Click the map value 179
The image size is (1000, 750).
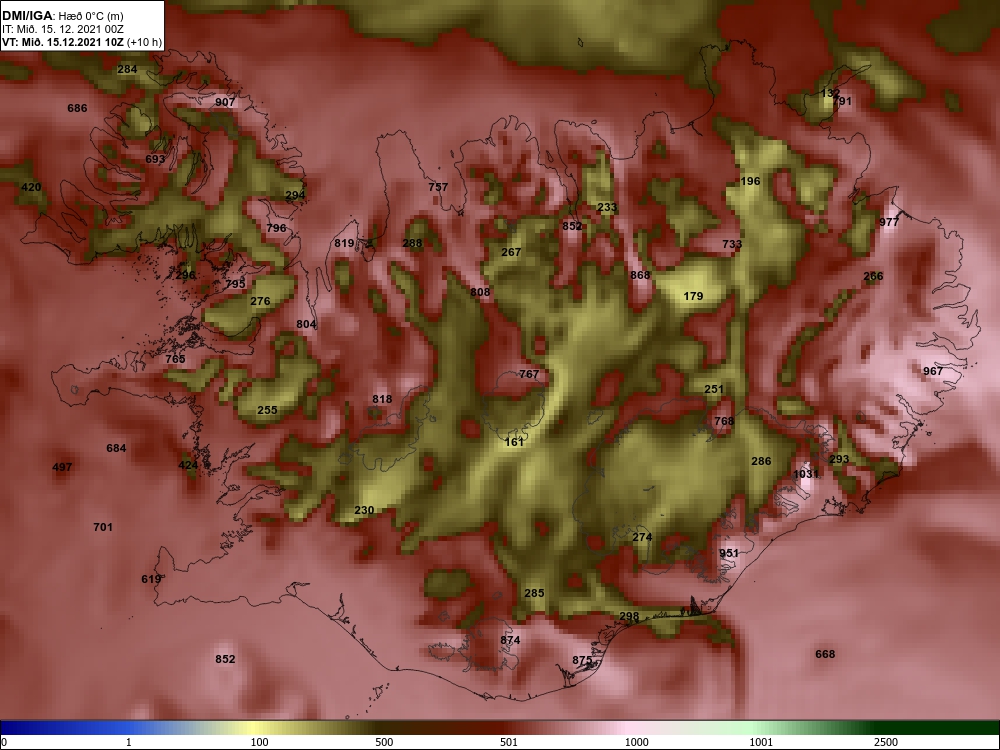693,297
